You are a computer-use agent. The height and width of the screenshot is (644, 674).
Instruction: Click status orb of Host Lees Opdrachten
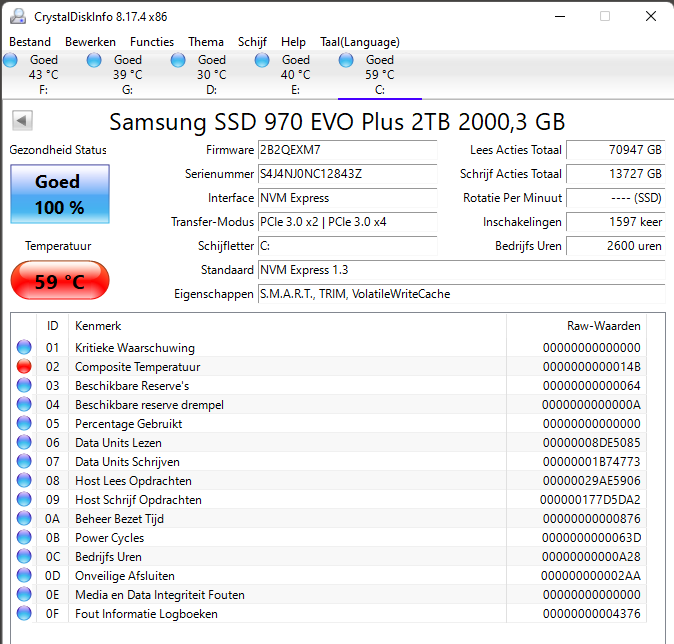click(24, 480)
